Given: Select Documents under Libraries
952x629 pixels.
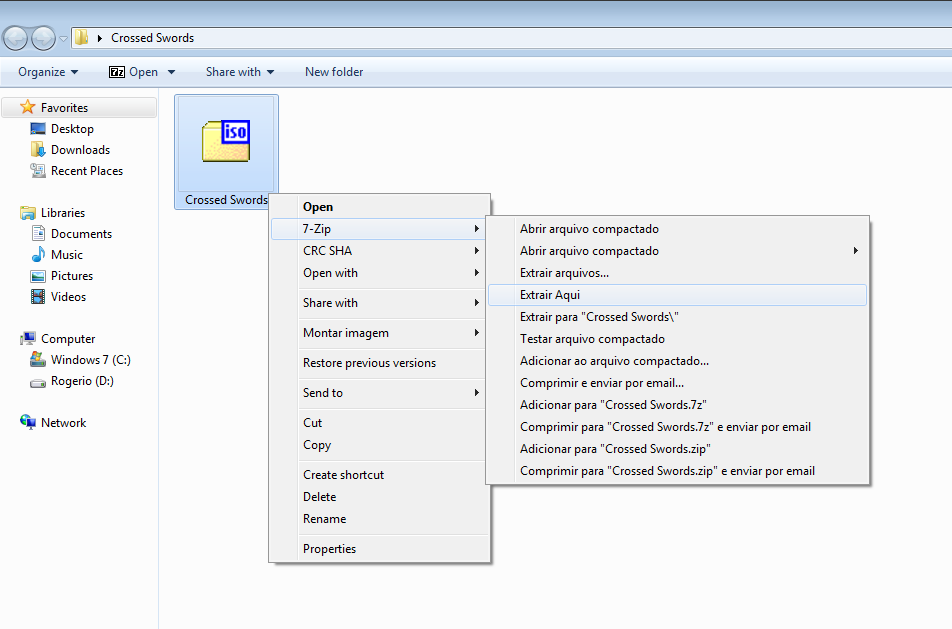Looking at the screenshot, I should coord(81,234).
